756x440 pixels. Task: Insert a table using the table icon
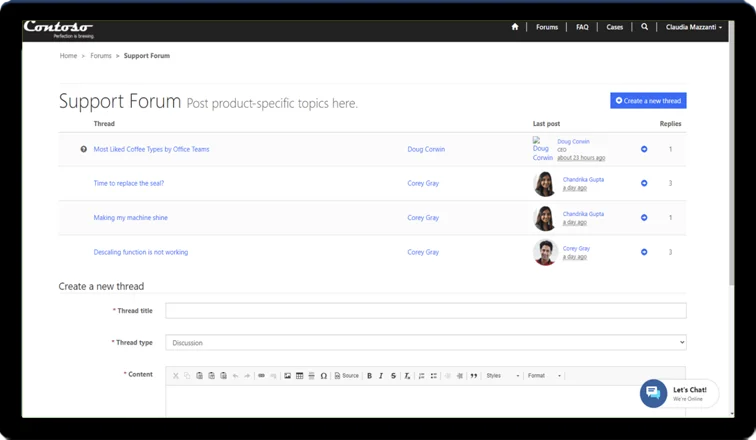coord(299,376)
